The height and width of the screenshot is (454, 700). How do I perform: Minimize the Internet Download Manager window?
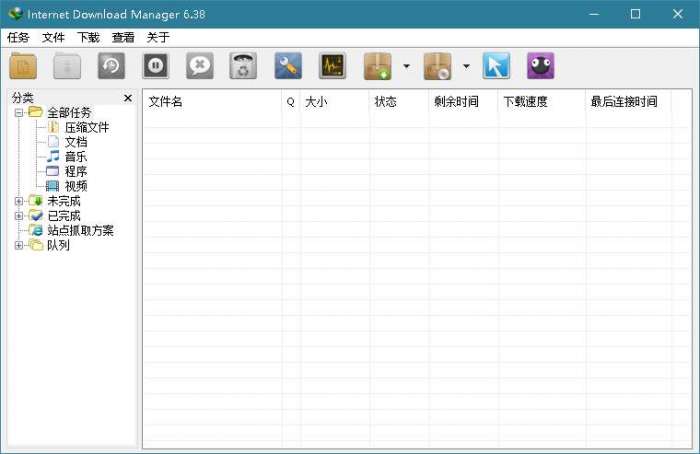[594, 14]
